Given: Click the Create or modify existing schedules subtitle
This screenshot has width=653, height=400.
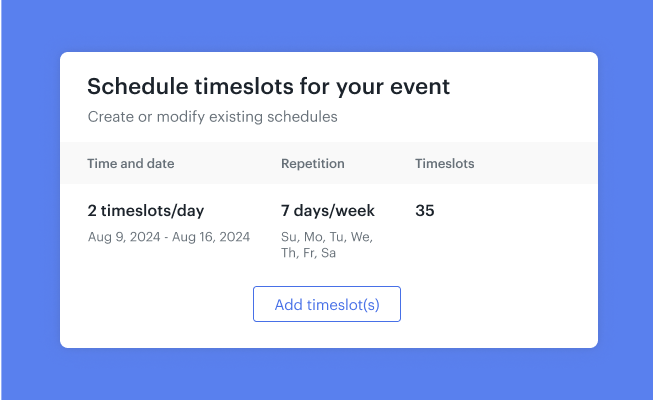Looking at the screenshot, I should pos(212,117).
